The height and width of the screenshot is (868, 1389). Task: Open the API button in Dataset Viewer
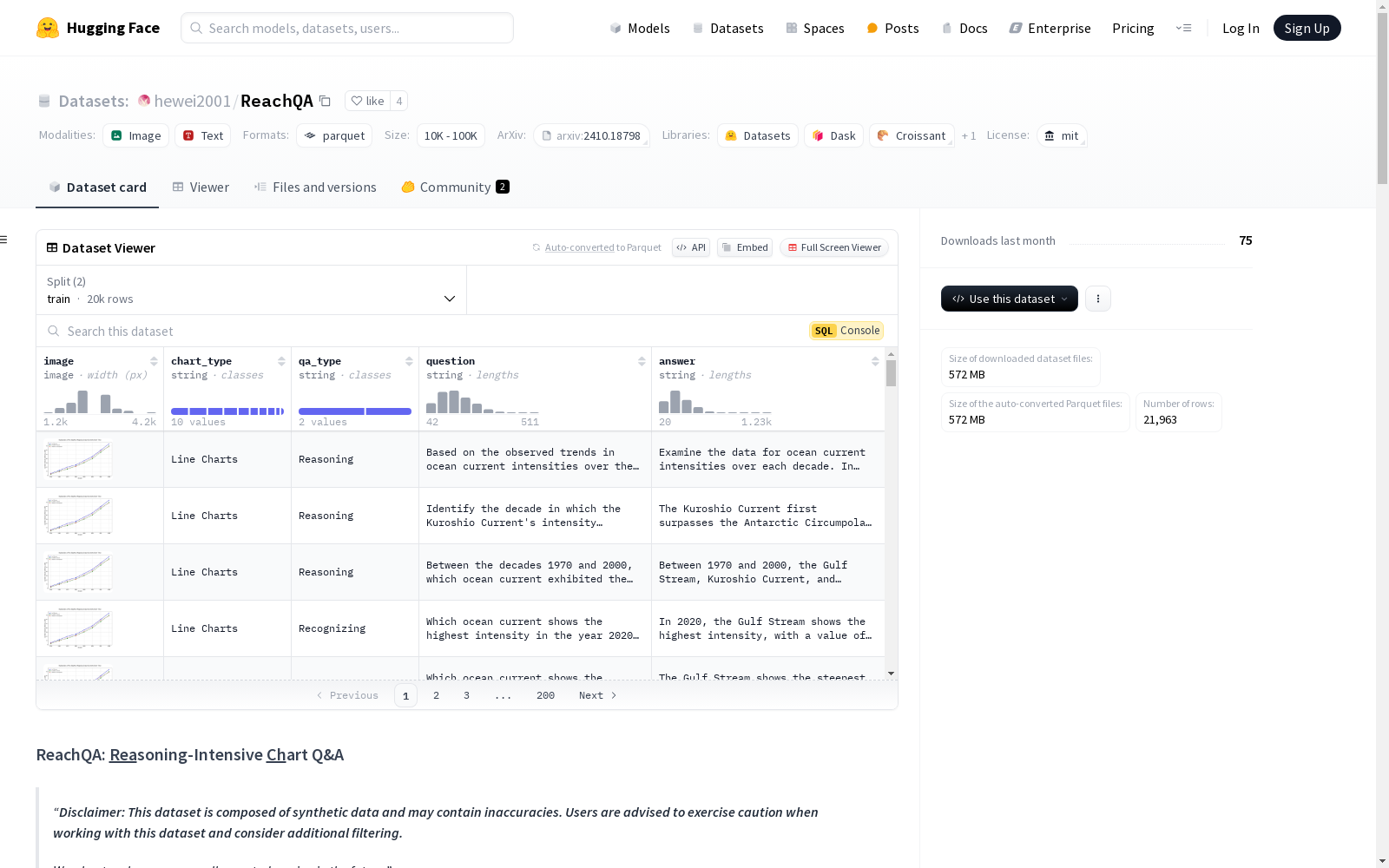coord(691,247)
